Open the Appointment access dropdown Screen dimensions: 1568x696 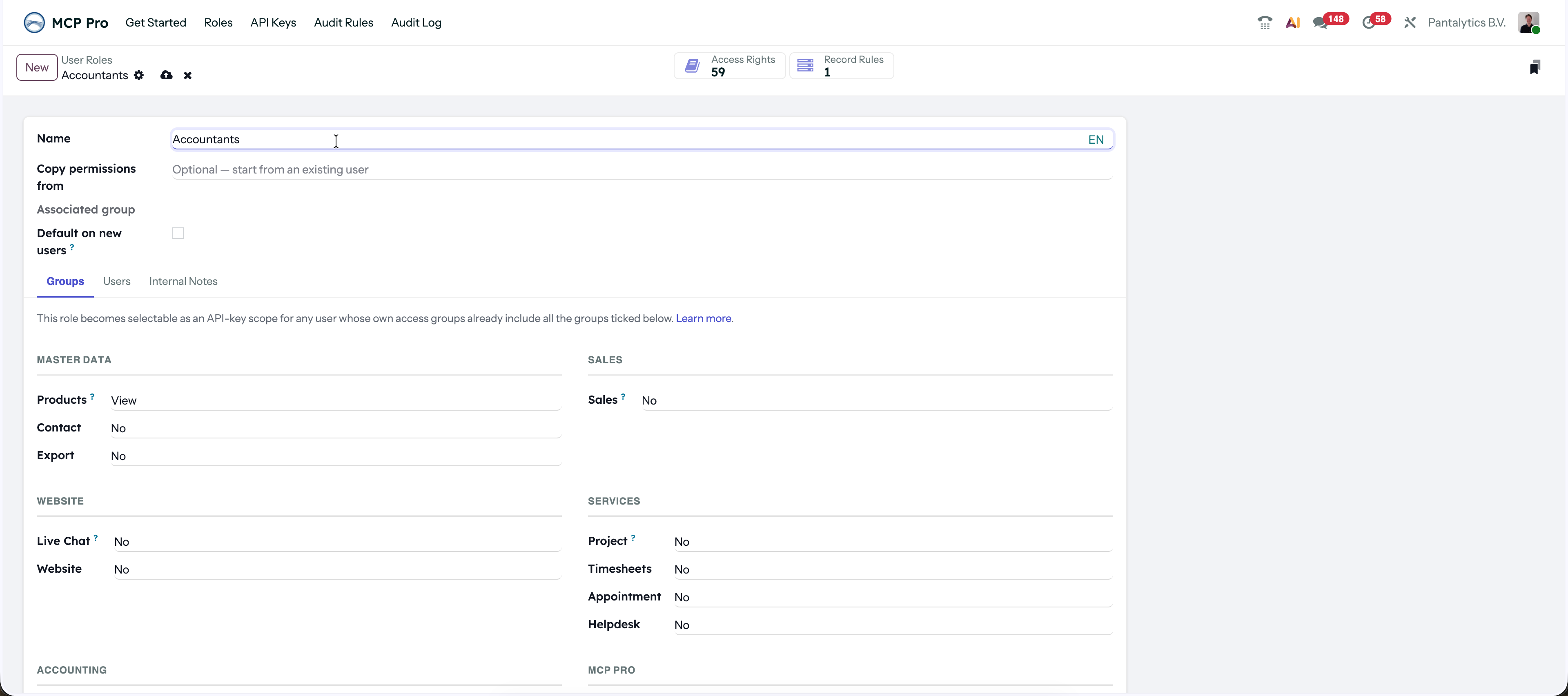[893, 597]
